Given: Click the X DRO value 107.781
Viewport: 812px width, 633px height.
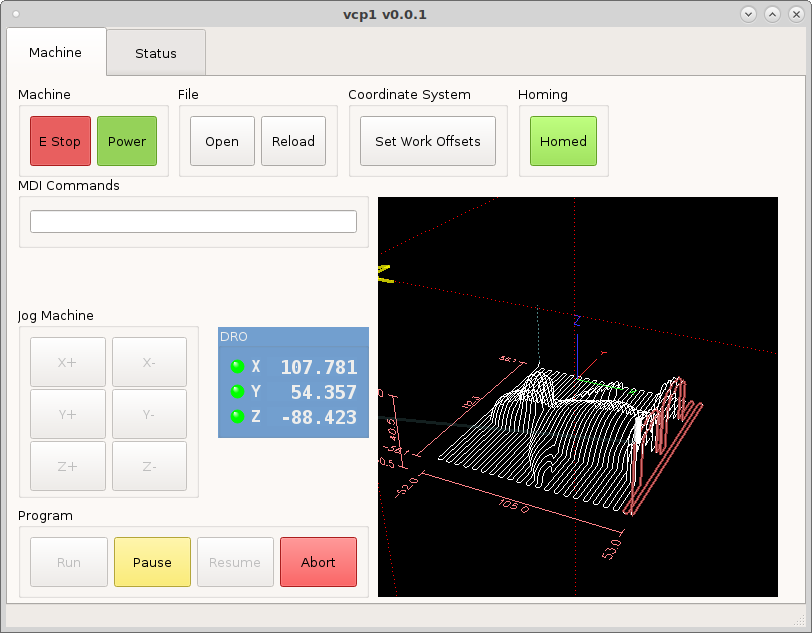Looking at the screenshot, I should pyautogui.click(x=318, y=367).
